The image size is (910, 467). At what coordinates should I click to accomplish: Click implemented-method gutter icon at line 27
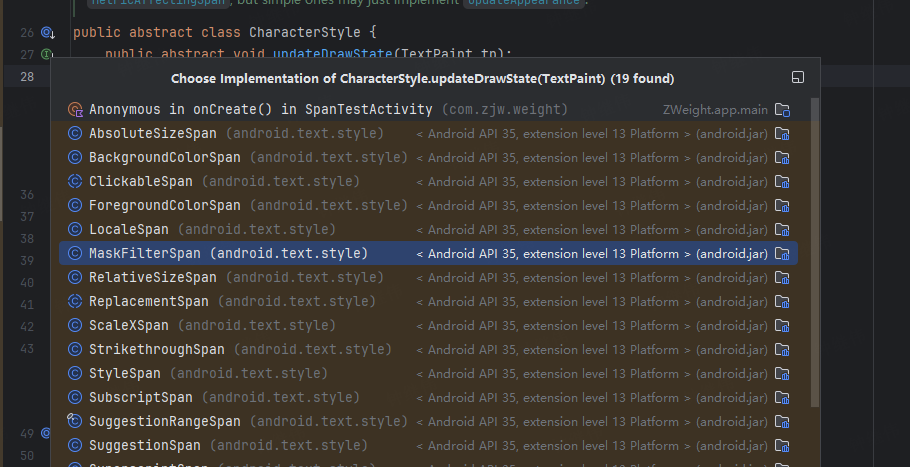[x=46, y=55]
